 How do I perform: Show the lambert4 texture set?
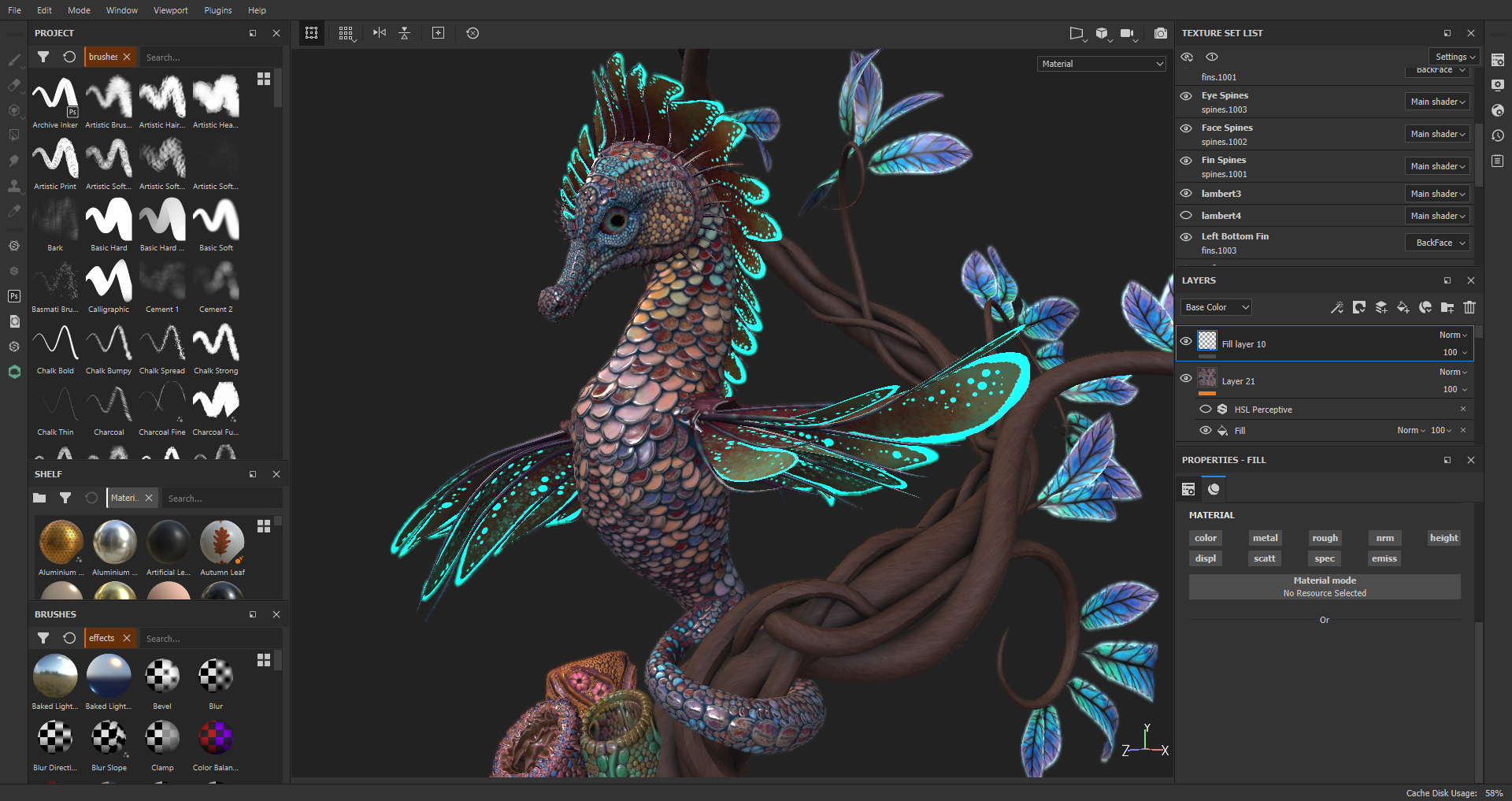click(x=1186, y=216)
